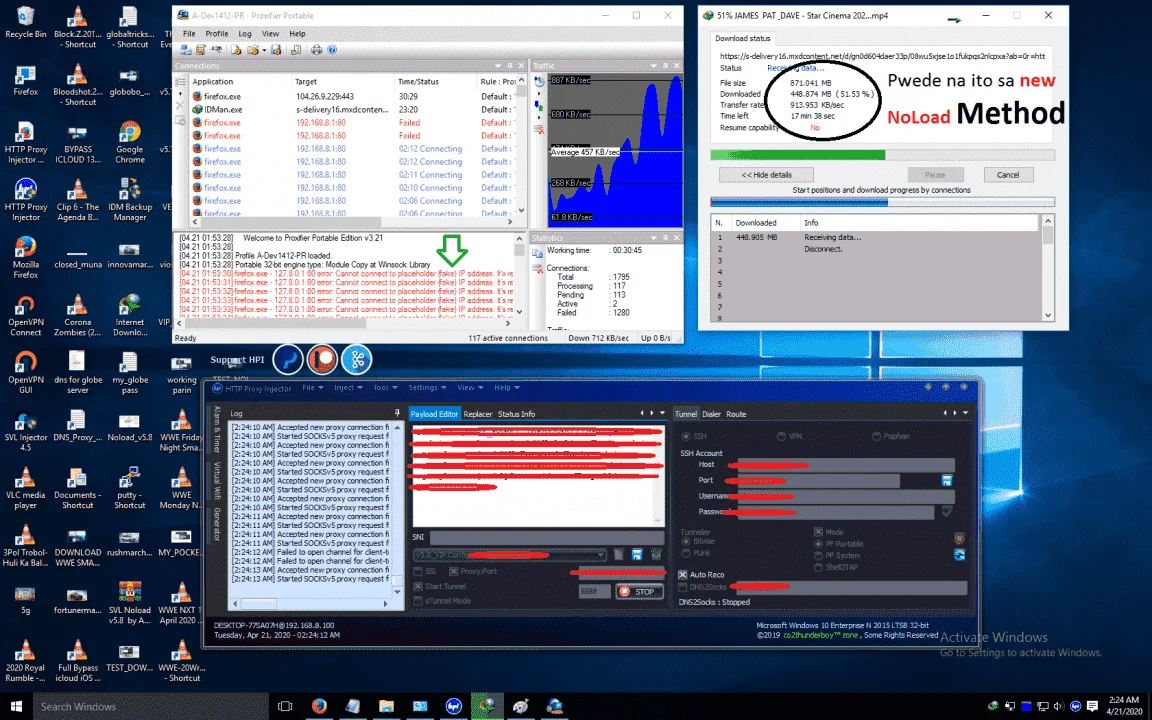
Task: Click the blue refresh icon in Tunnel panel
Action: (x=959, y=555)
